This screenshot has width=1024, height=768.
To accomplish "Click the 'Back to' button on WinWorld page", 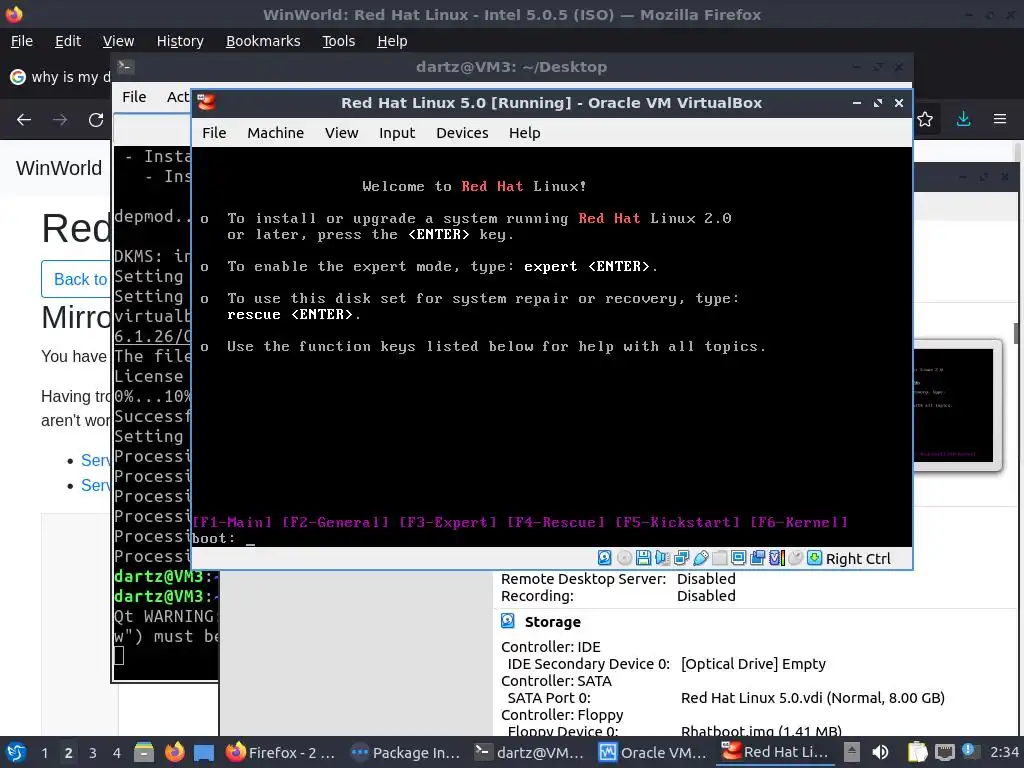I will pyautogui.click(x=76, y=280).
